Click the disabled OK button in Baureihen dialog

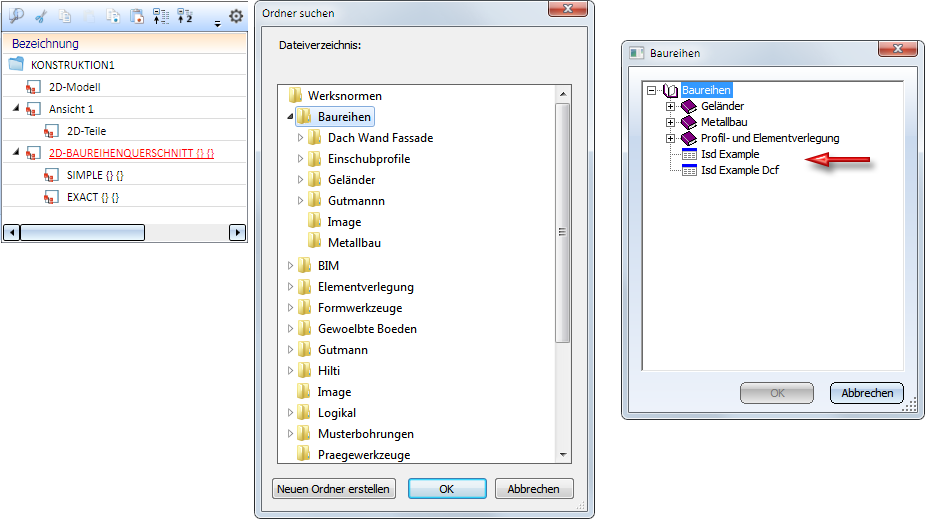(x=777, y=393)
